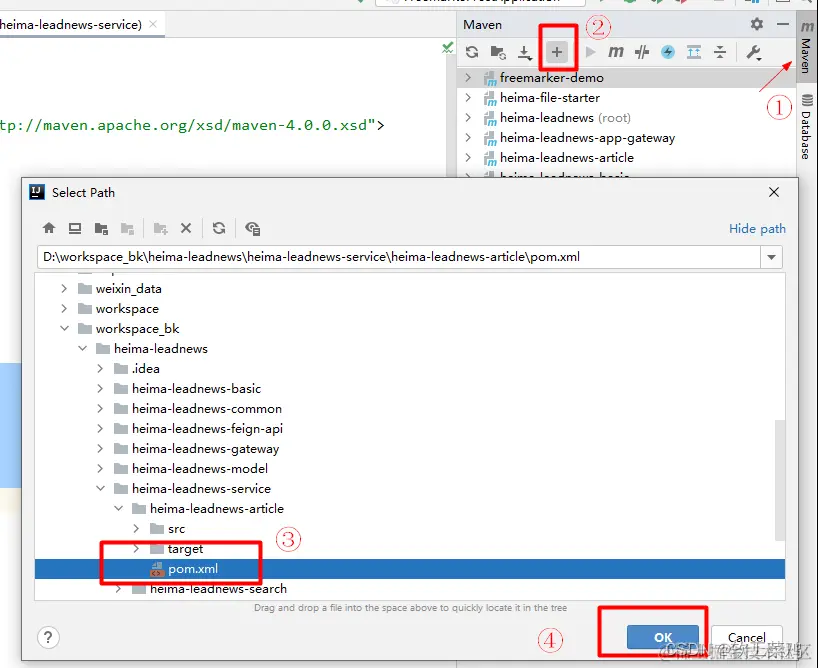Open help question mark button
The height and width of the screenshot is (668, 818).
coord(48,637)
